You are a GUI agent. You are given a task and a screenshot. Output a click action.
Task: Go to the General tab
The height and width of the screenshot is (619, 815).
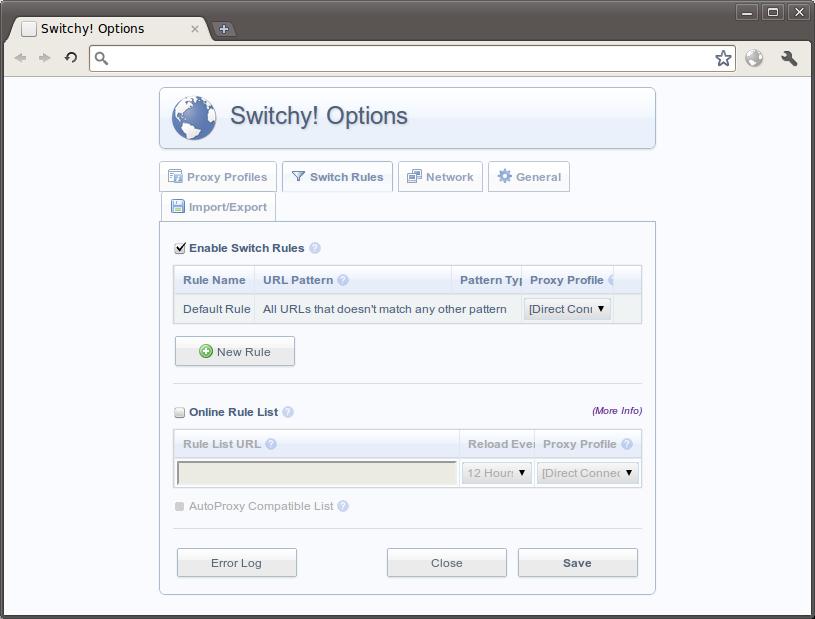pyautogui.click(x=529, y=177)
